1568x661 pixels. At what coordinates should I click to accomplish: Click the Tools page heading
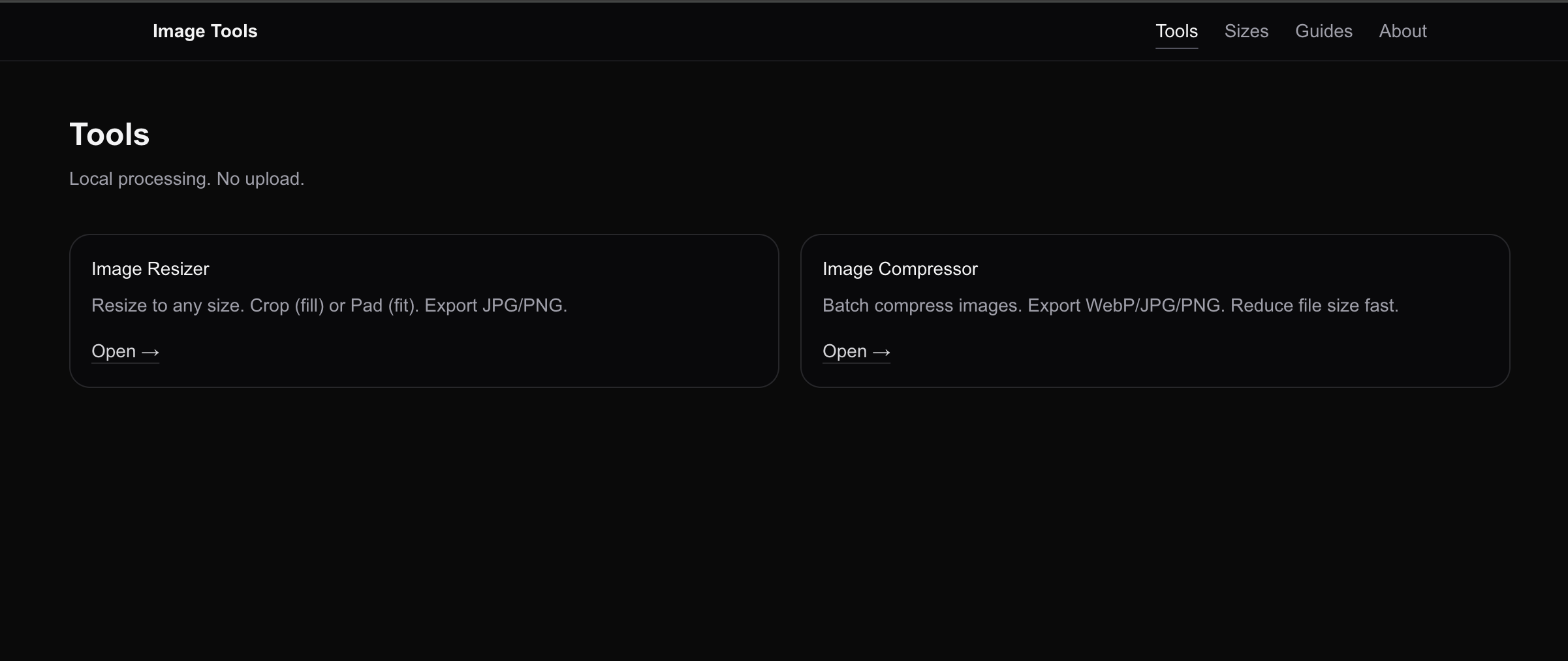[109, 133]
